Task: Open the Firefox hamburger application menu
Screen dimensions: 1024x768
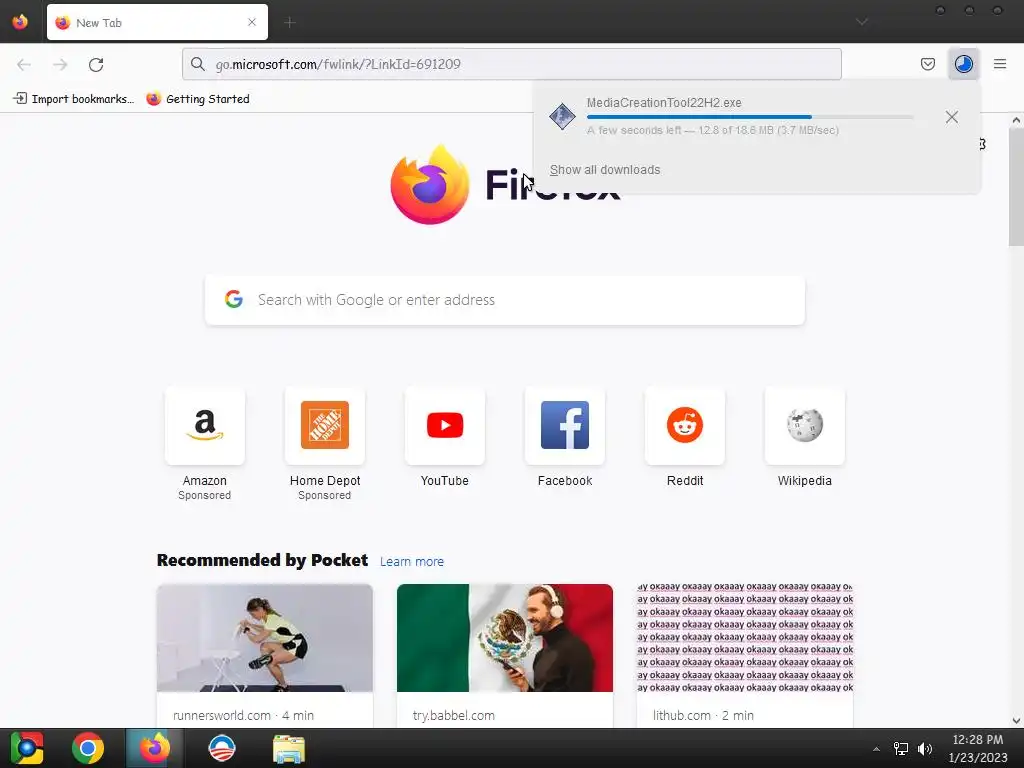Action: [1000, 64]
